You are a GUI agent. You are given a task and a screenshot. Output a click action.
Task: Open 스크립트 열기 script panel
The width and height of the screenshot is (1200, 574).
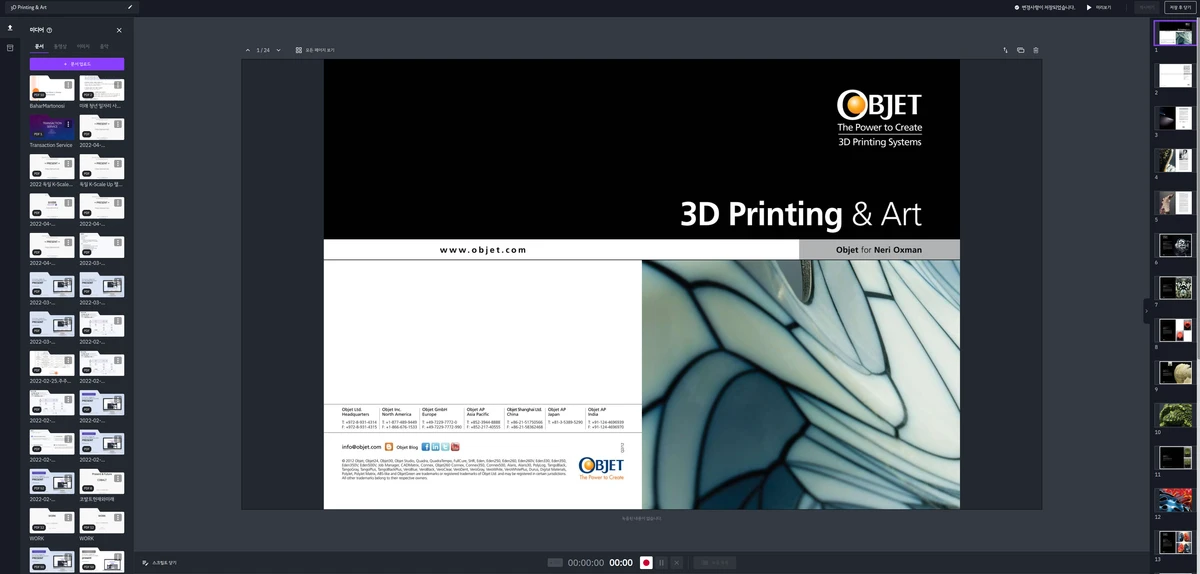click(159, 563)
